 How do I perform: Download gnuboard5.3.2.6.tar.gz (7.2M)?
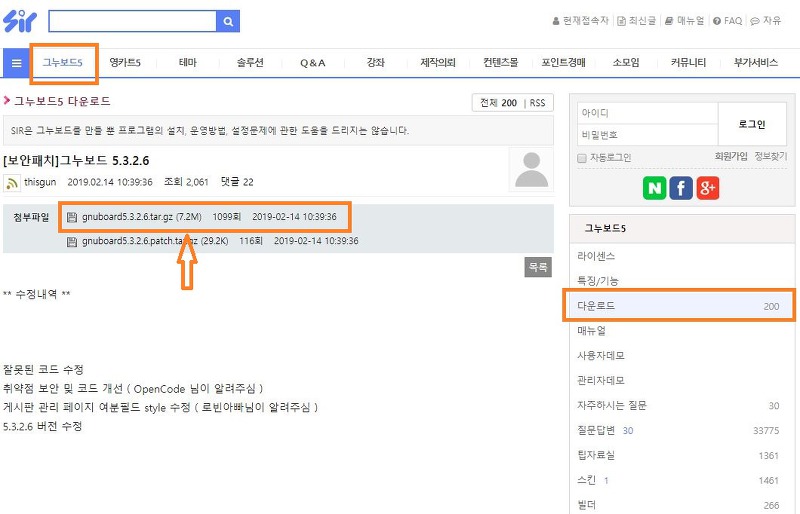point(142,217)
